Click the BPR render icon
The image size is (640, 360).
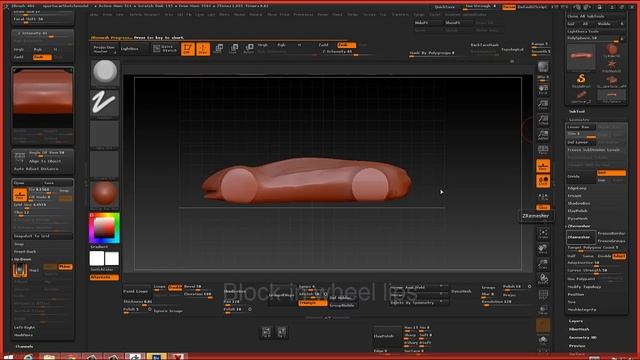click(543, 67)
